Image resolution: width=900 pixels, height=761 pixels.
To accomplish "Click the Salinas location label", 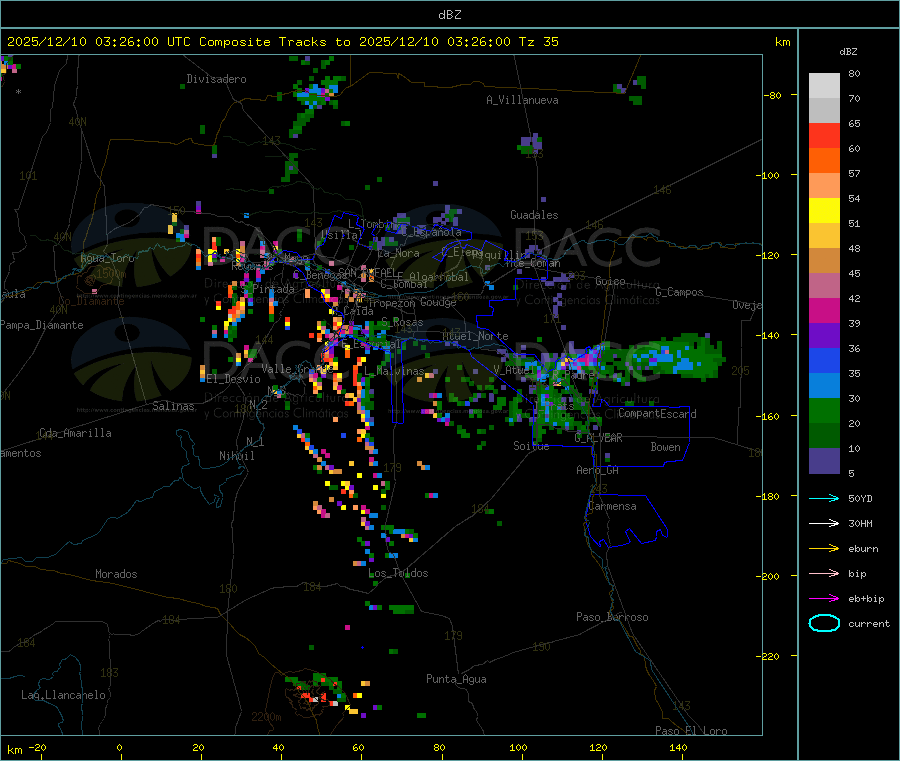I will pyautogui.click(x=173, y=406).
